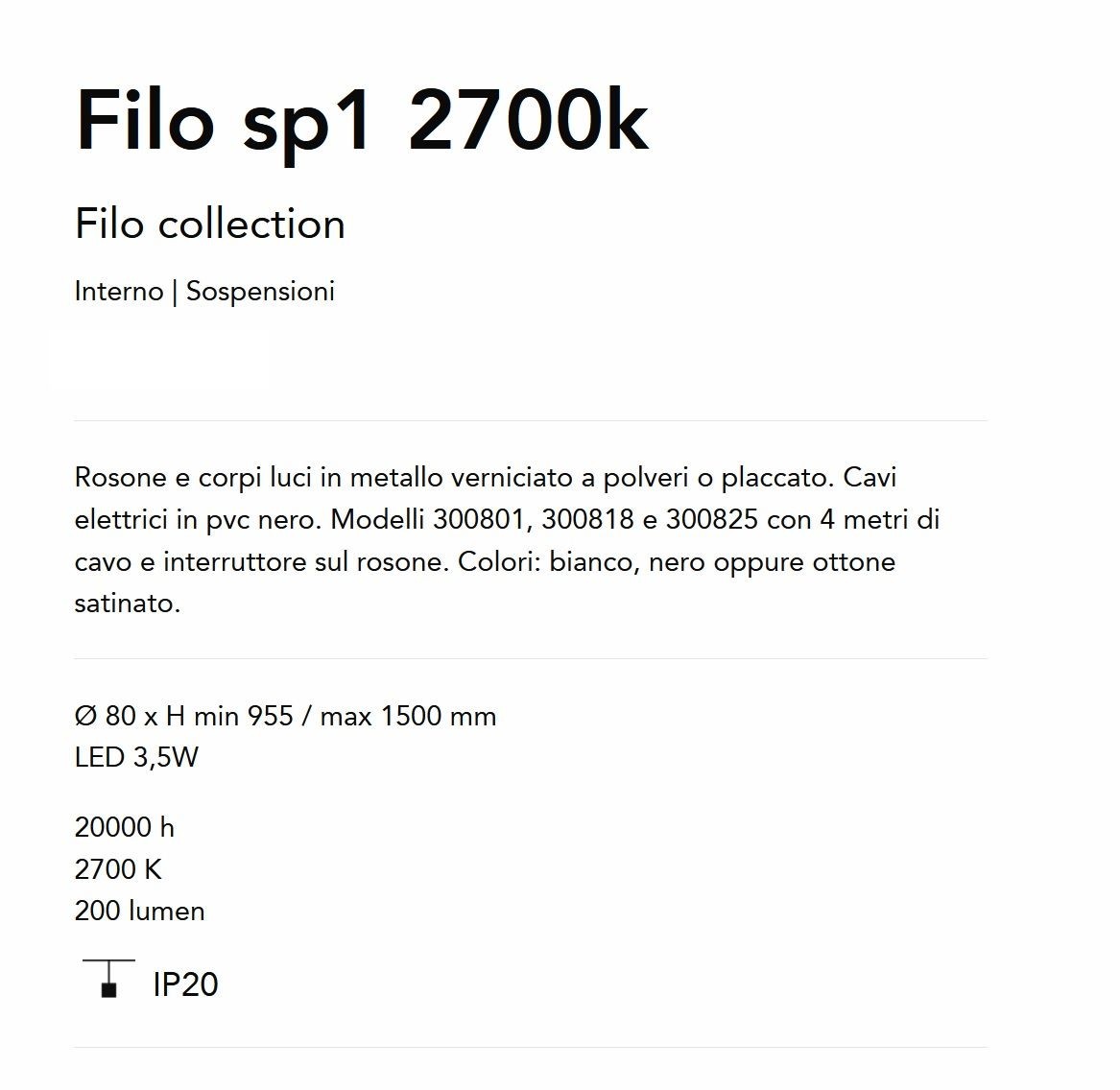Image resolution: width=1120 pixels, height=1090 pixels.
Task: Click the word satinato ending the description
Action: [x=127, y=604]
